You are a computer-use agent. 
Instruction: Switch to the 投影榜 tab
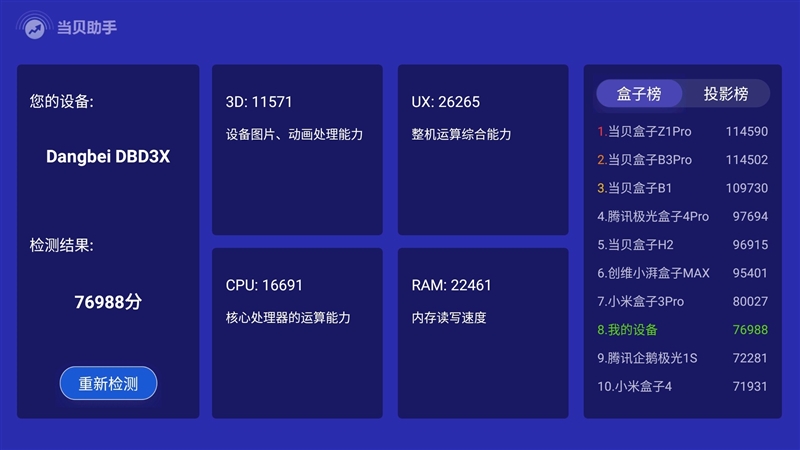(x=726, y=94)
